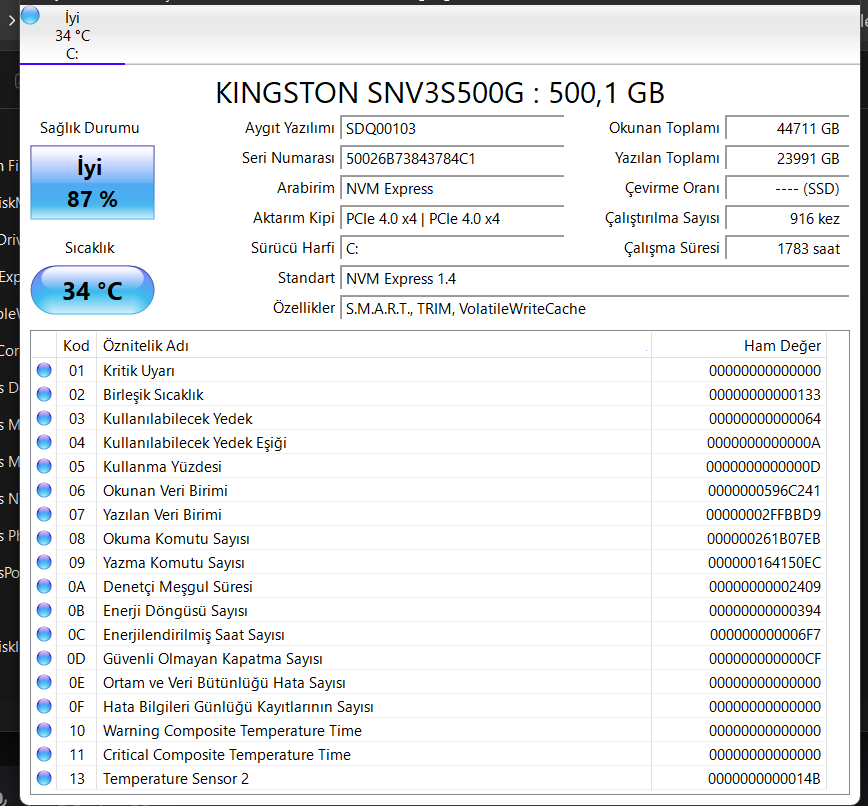Click the Arabirim field showing NVM Express
868x806 pixels.
[x=452, y=188]
